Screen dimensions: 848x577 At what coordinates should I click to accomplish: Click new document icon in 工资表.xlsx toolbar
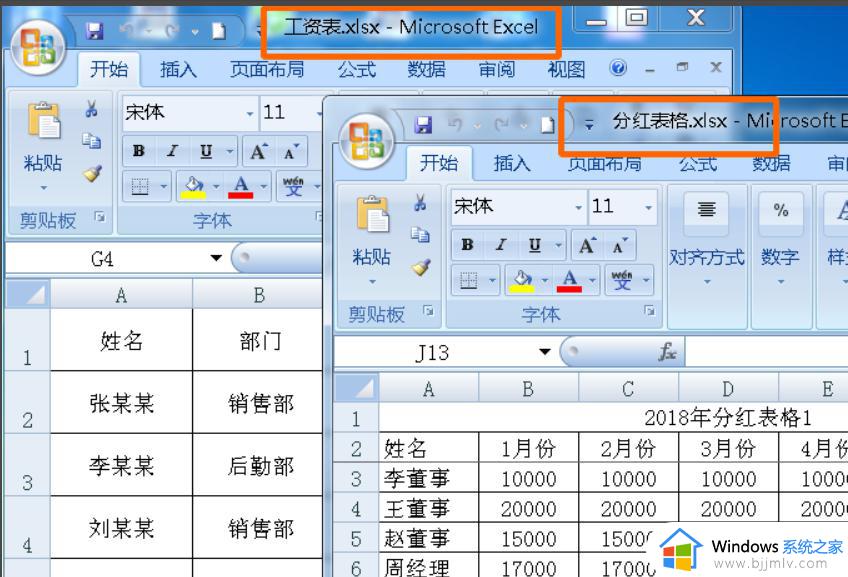(218, 31)
